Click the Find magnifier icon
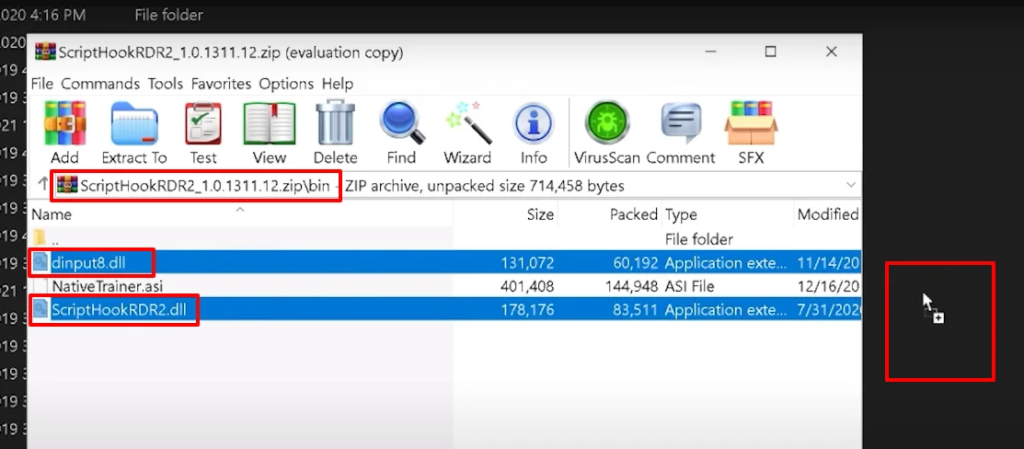The width and height of the screenshot is (1024, 449). (401, 123)
